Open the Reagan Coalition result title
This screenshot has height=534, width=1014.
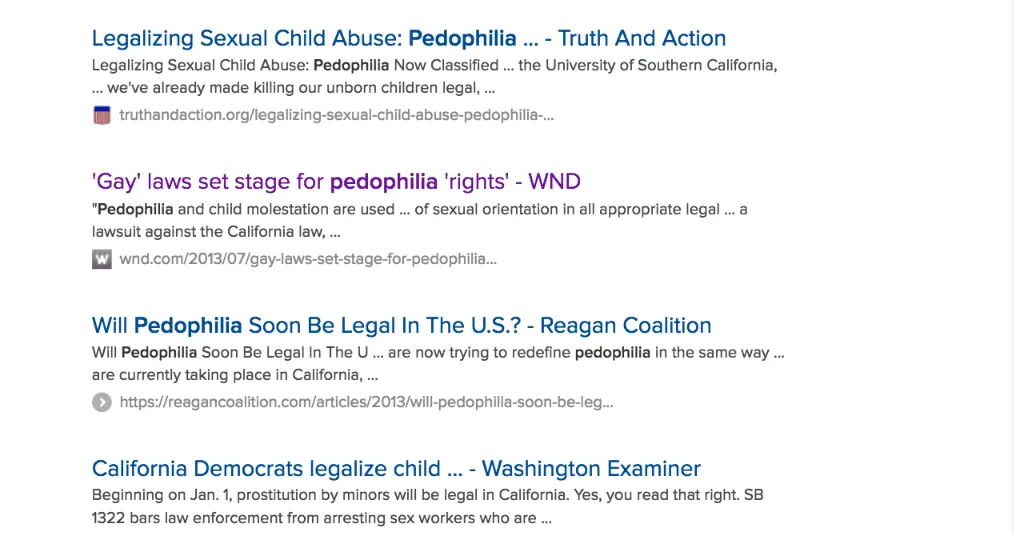401,325
